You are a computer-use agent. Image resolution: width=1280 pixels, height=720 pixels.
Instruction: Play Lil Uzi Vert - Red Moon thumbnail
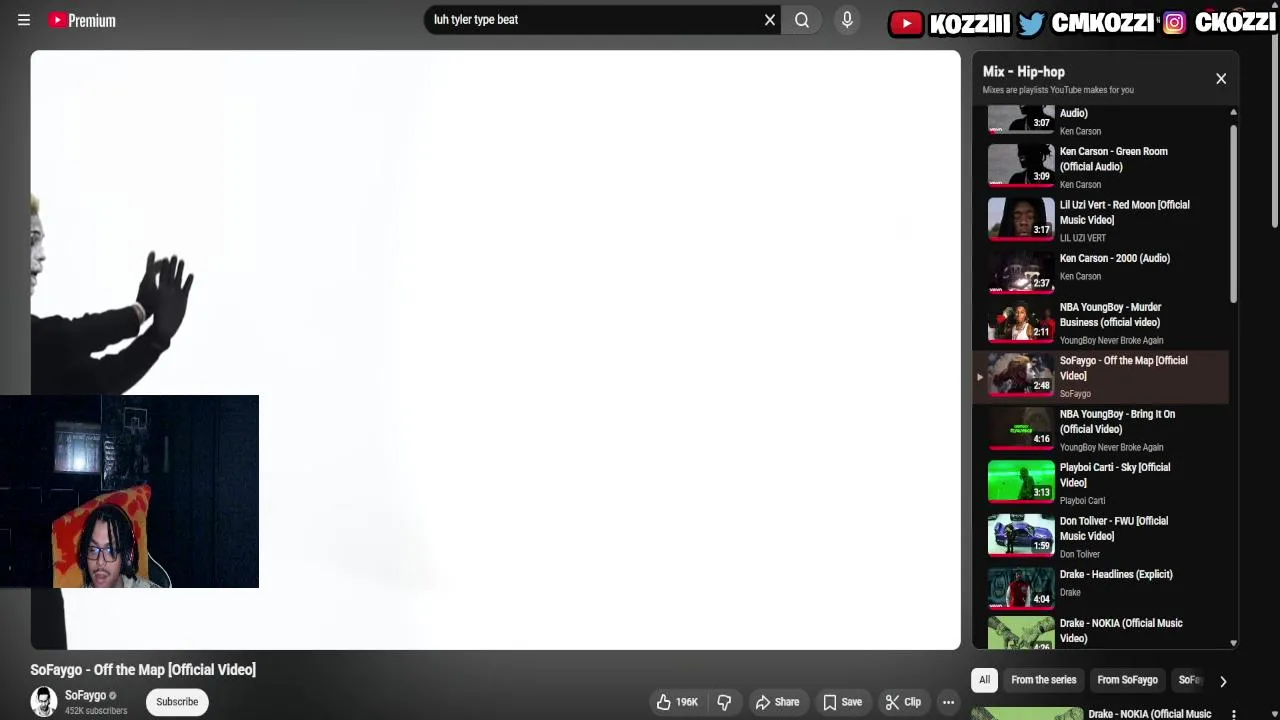tap(1021, 219)
